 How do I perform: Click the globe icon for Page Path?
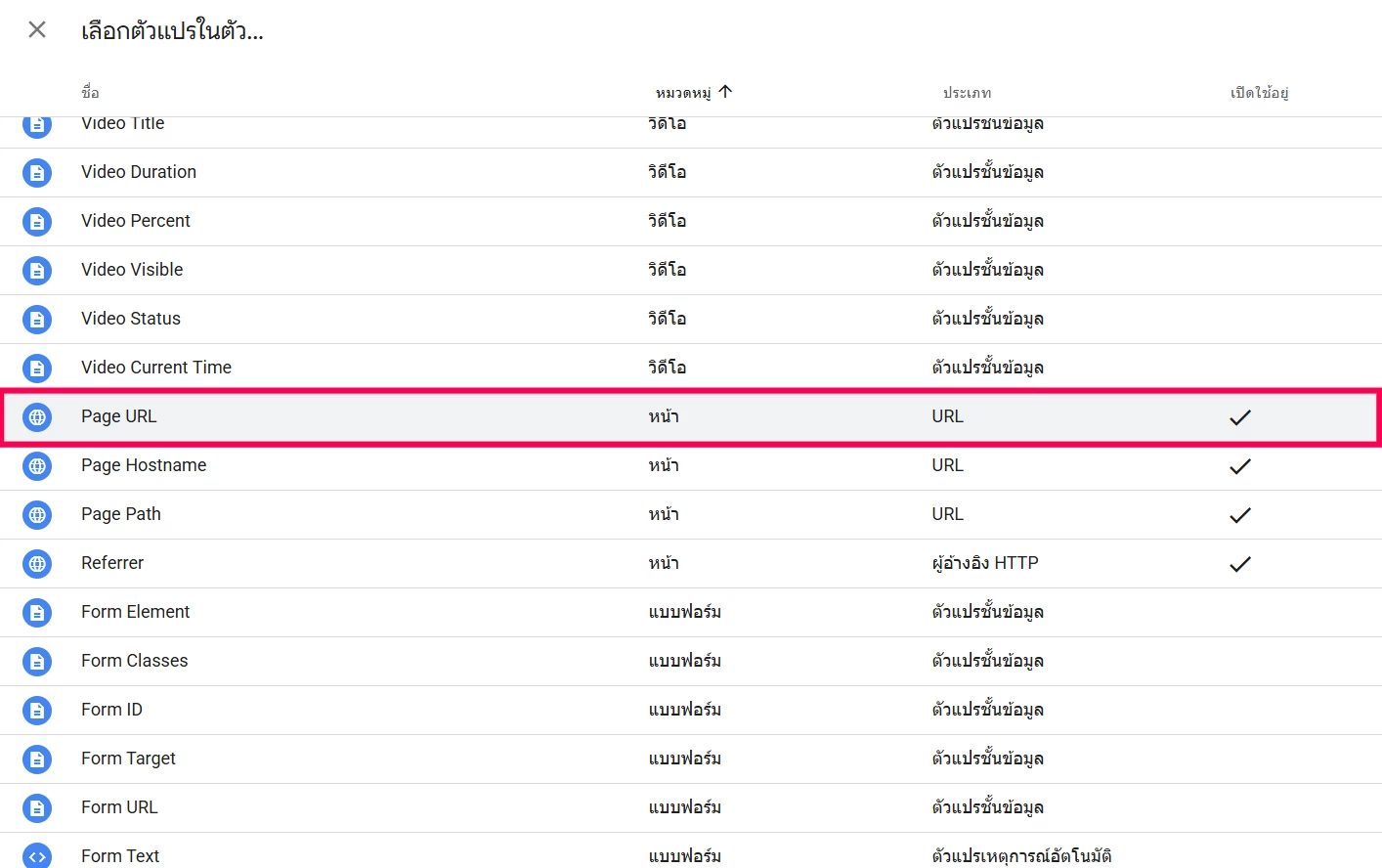[x=37, y=515]
